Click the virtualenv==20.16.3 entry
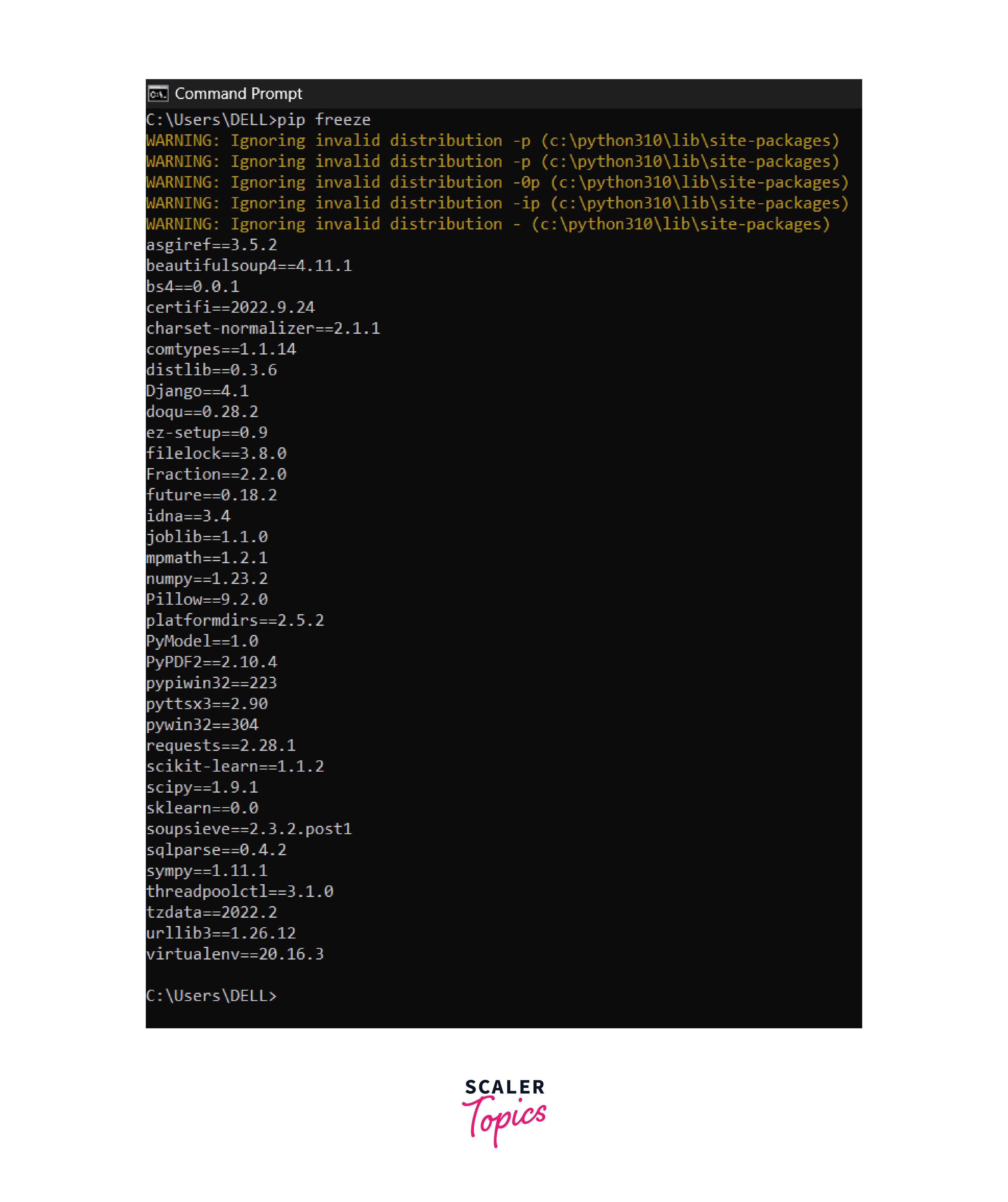Viewport: 1008px width, 1202px height. [235, 954]
